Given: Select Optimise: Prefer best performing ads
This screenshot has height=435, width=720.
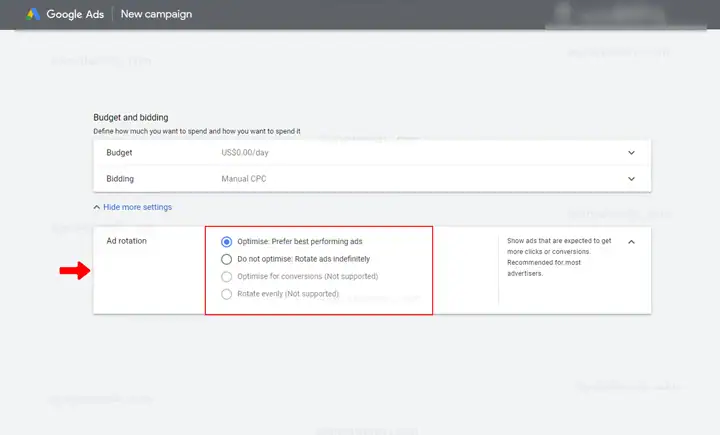Looking at the screenshot, I should pos(226,242).
